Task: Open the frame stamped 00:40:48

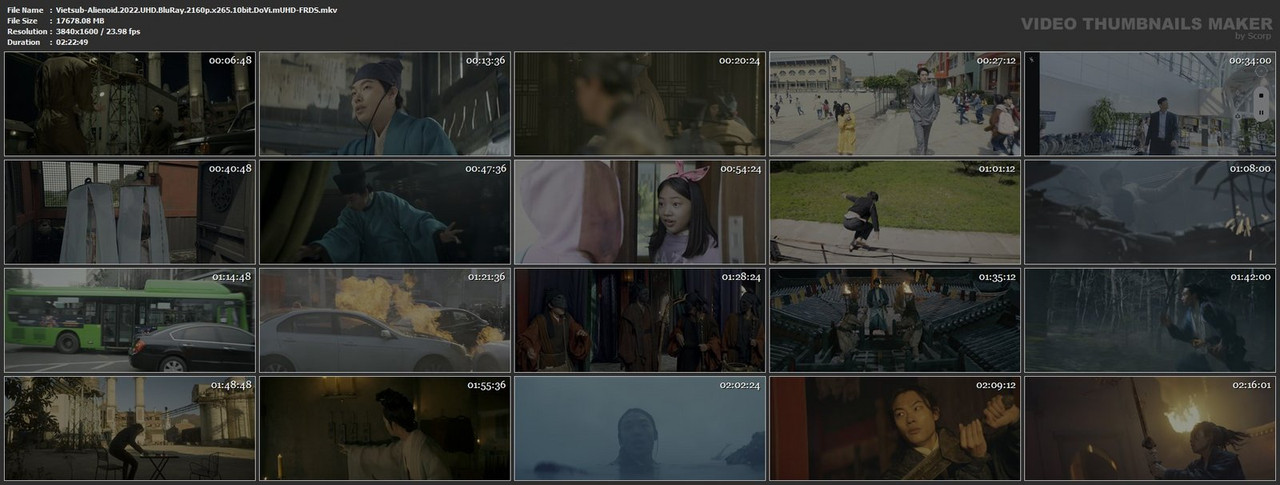Action: coord(130,212)
